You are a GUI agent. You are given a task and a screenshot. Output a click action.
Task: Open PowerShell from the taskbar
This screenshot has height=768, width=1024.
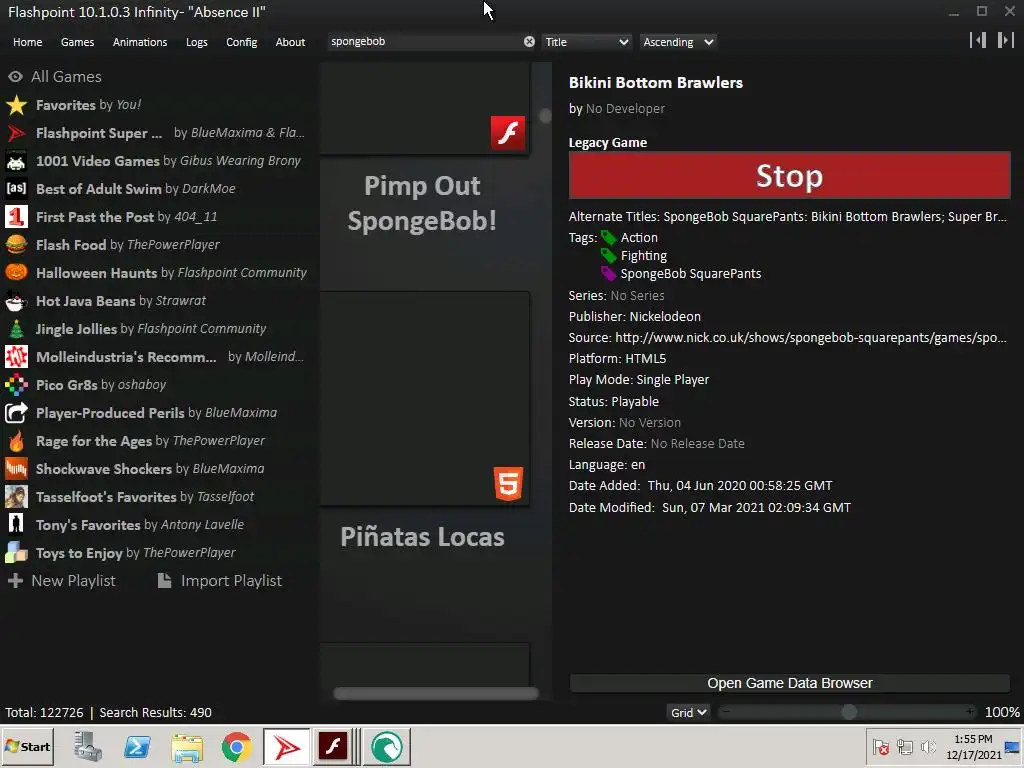click(x=138, y=747)
